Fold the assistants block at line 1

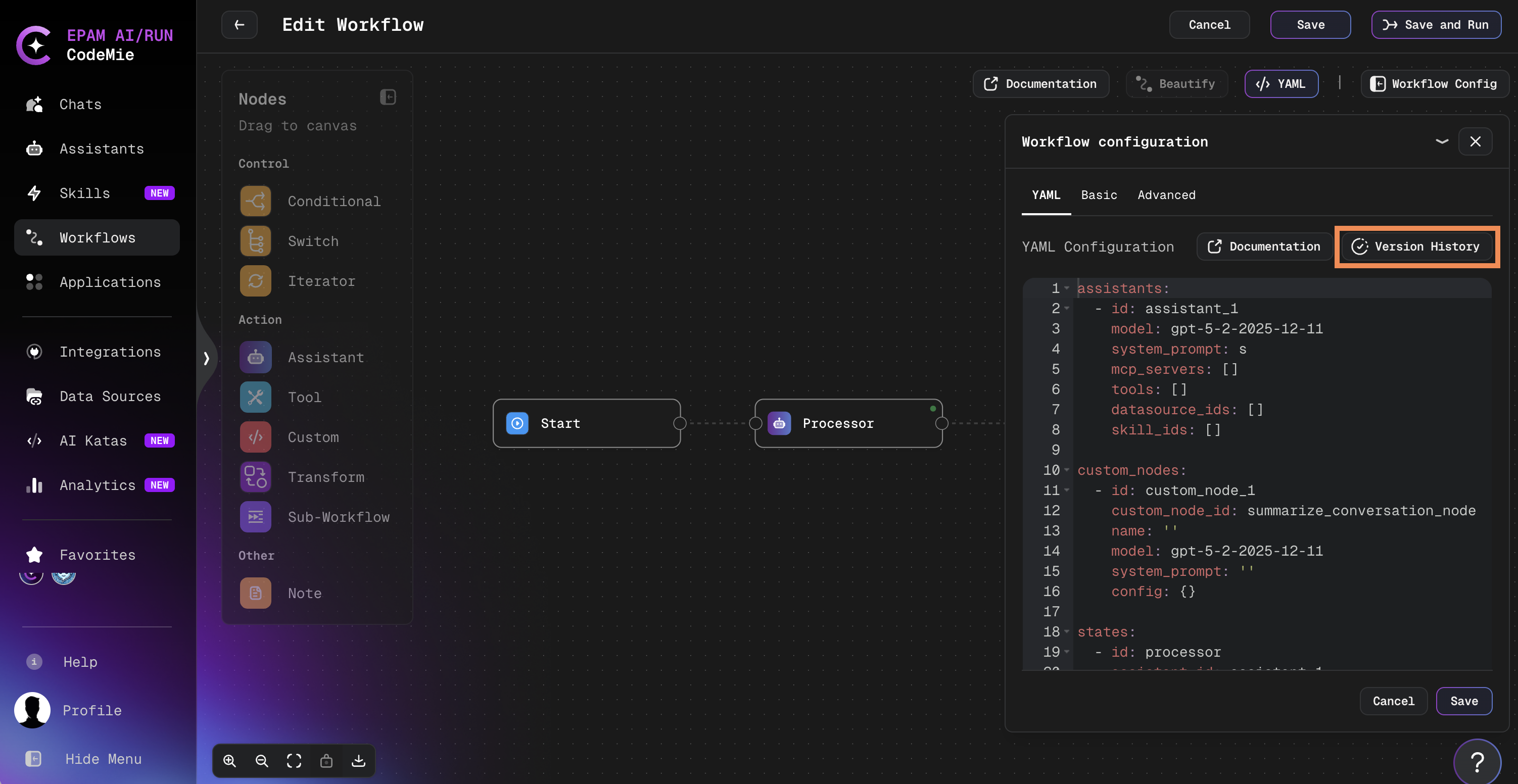tap(1066, 288)
